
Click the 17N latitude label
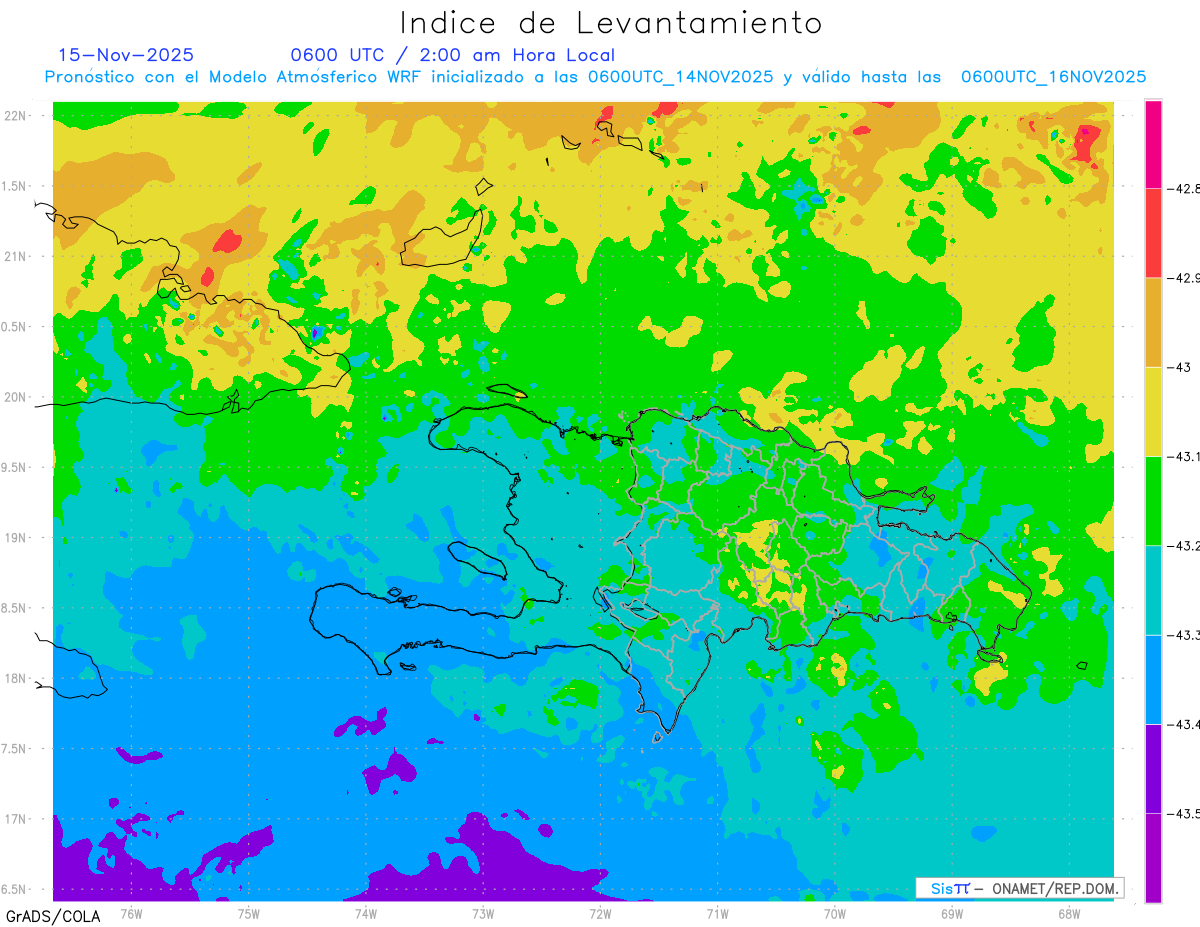(17, 819)
